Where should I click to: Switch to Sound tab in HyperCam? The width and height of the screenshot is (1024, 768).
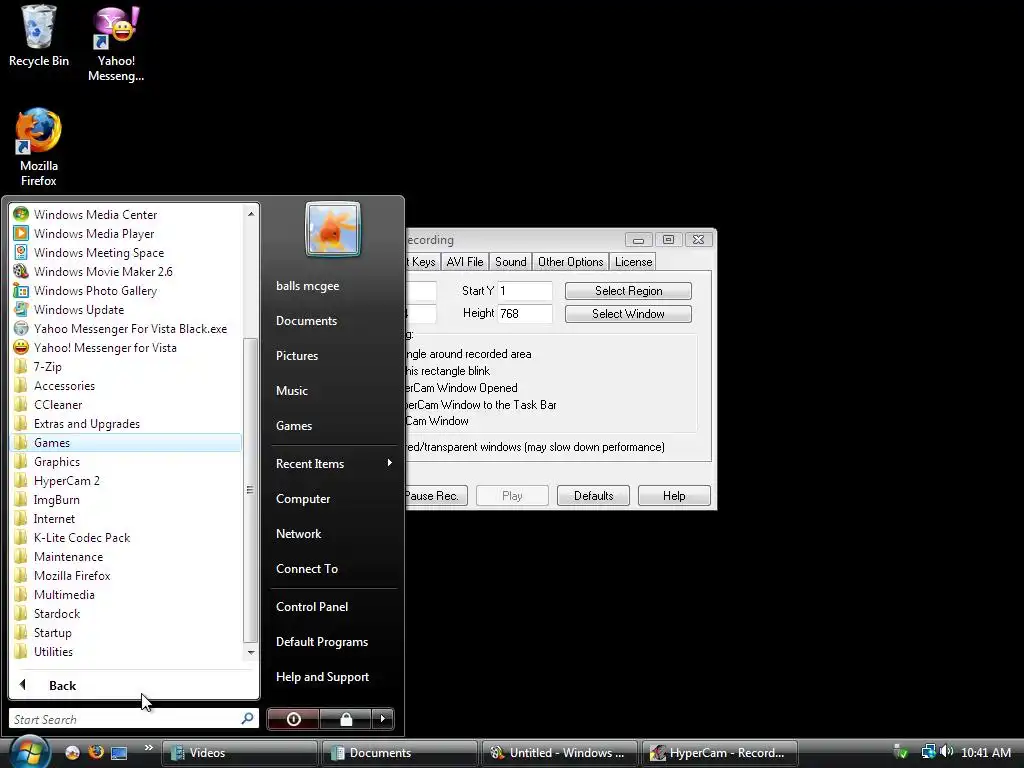tap(510, 261)
